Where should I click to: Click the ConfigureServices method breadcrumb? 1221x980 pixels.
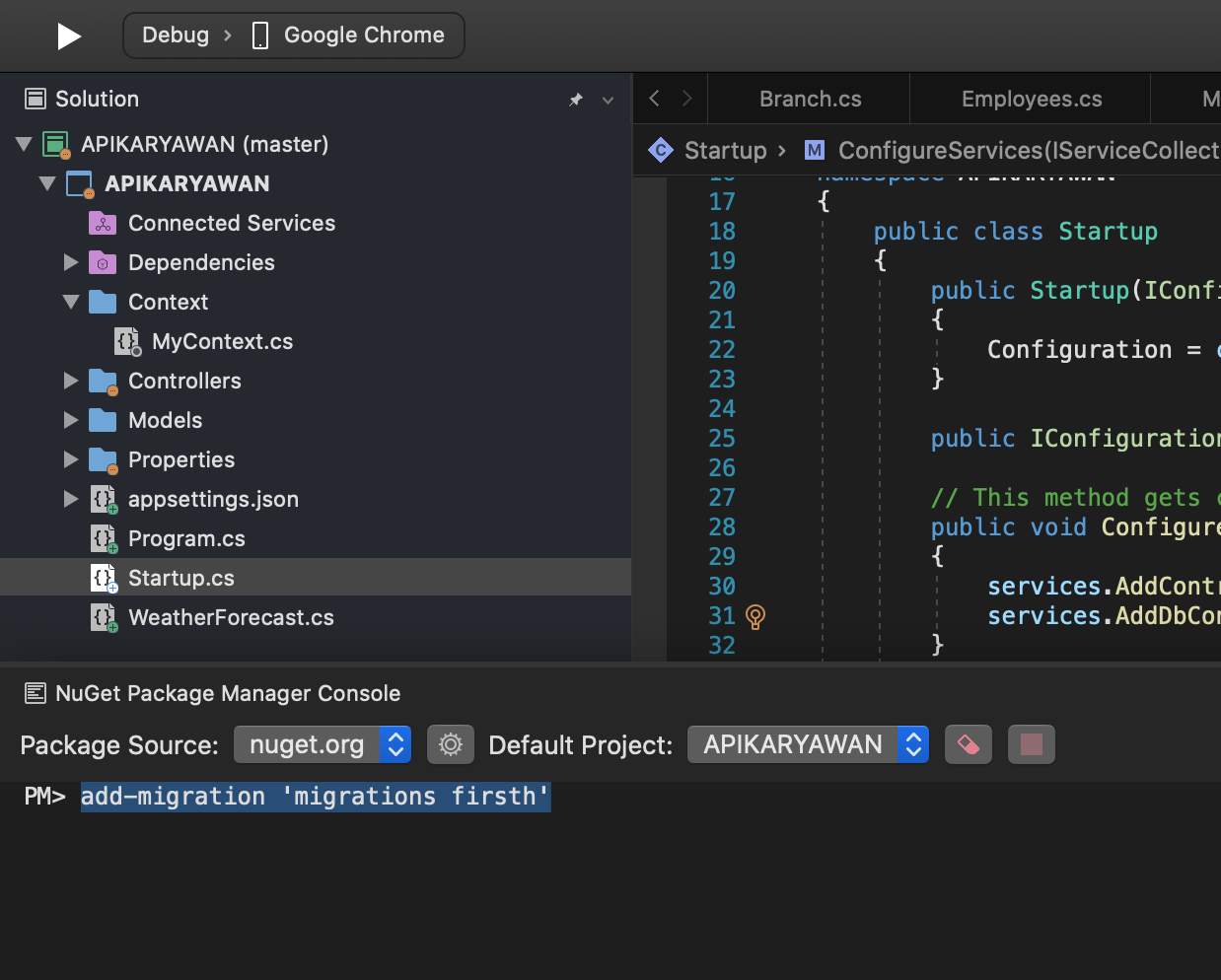1029,150
